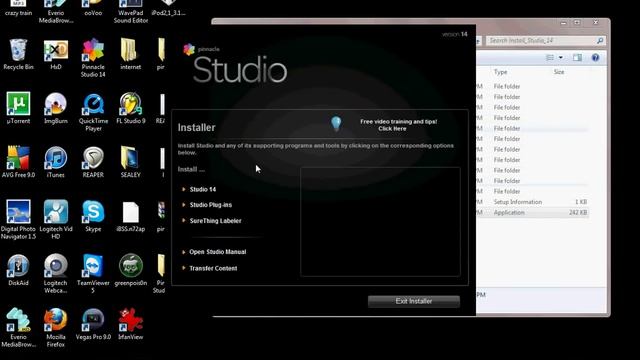Open the bottom Everio MediaBrowser shortcut
This screenshot has width=640, height=360.
(x=18, y=327)
